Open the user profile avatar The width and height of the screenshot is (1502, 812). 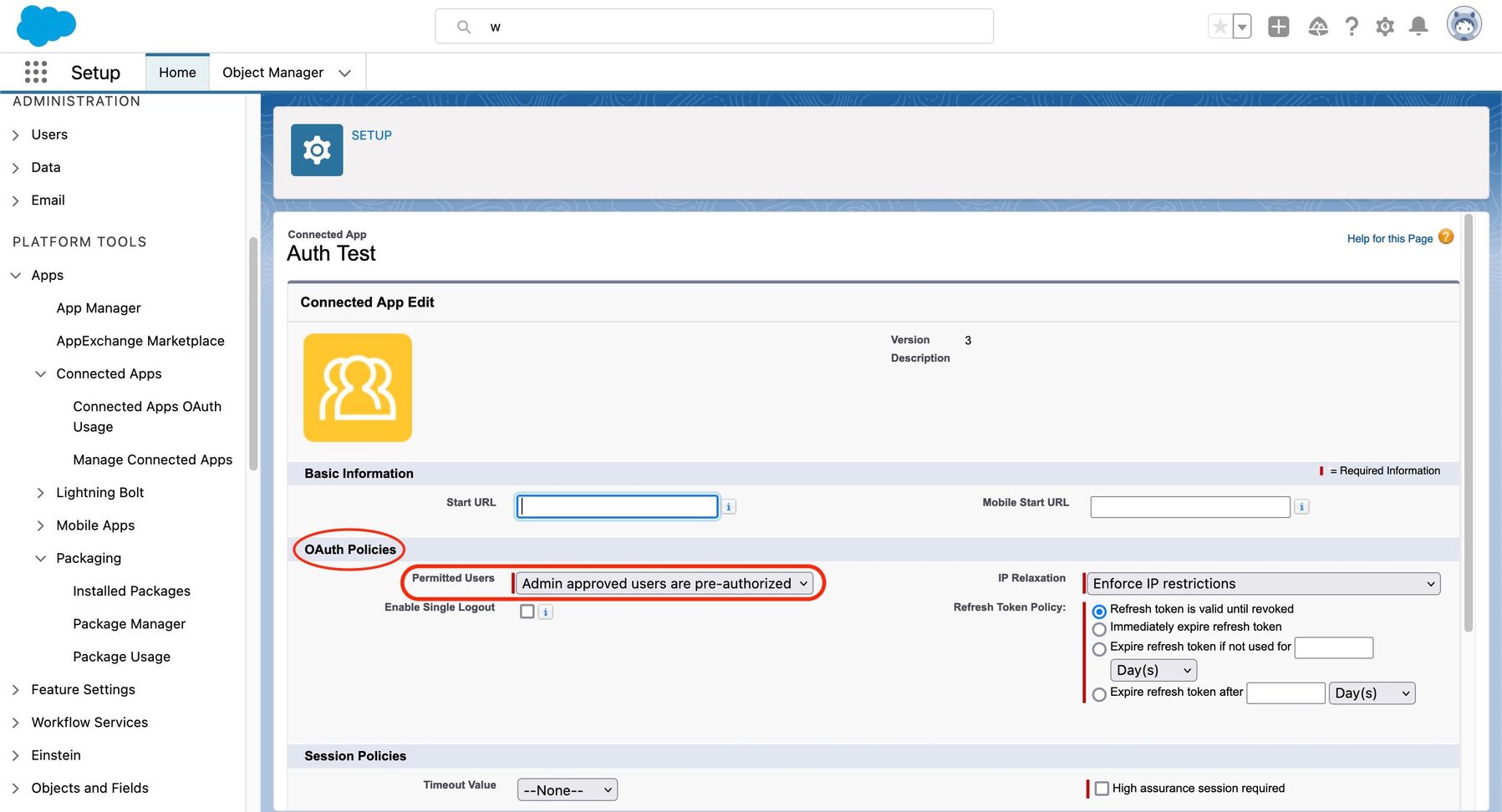pos(1464,25)
